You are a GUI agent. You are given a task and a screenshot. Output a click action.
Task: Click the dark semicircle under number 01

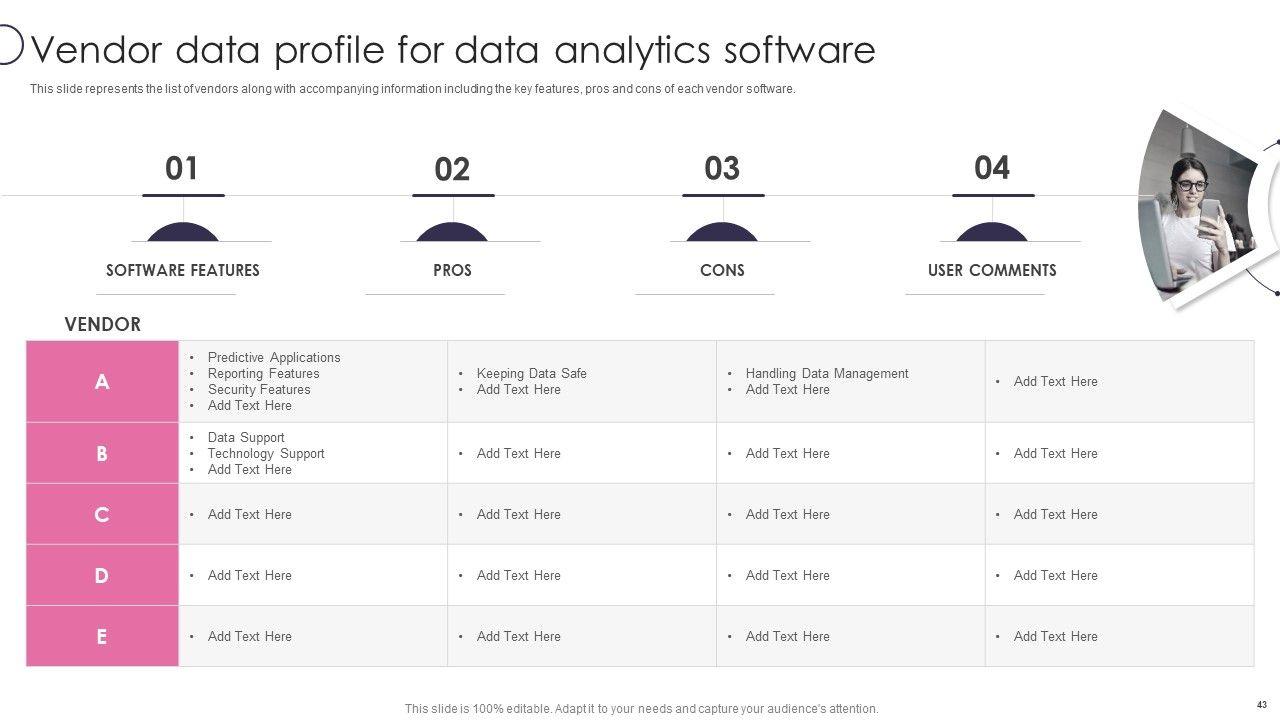[183, 233]
